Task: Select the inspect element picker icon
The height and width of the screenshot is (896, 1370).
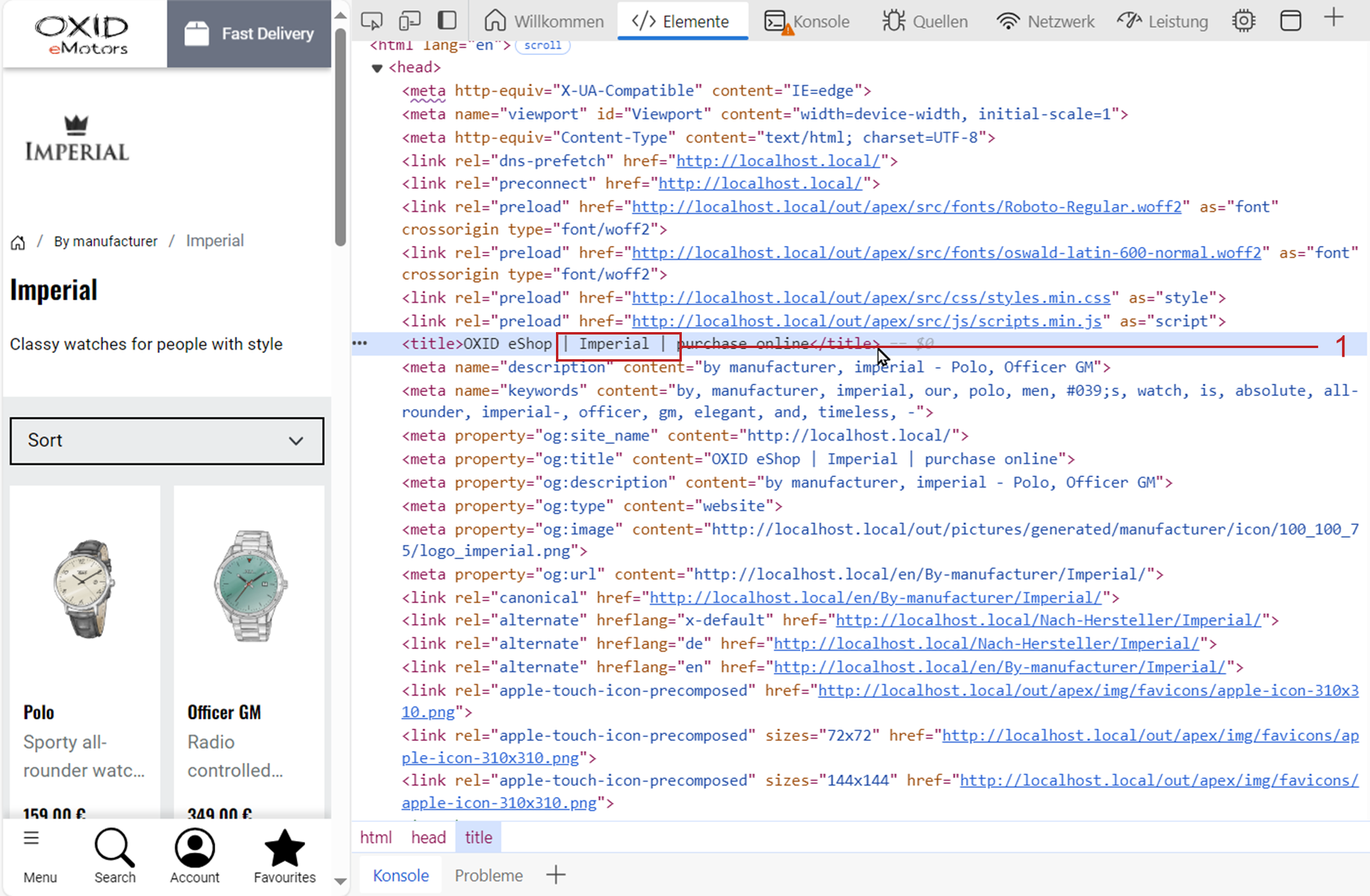Action: pos(372,21)
